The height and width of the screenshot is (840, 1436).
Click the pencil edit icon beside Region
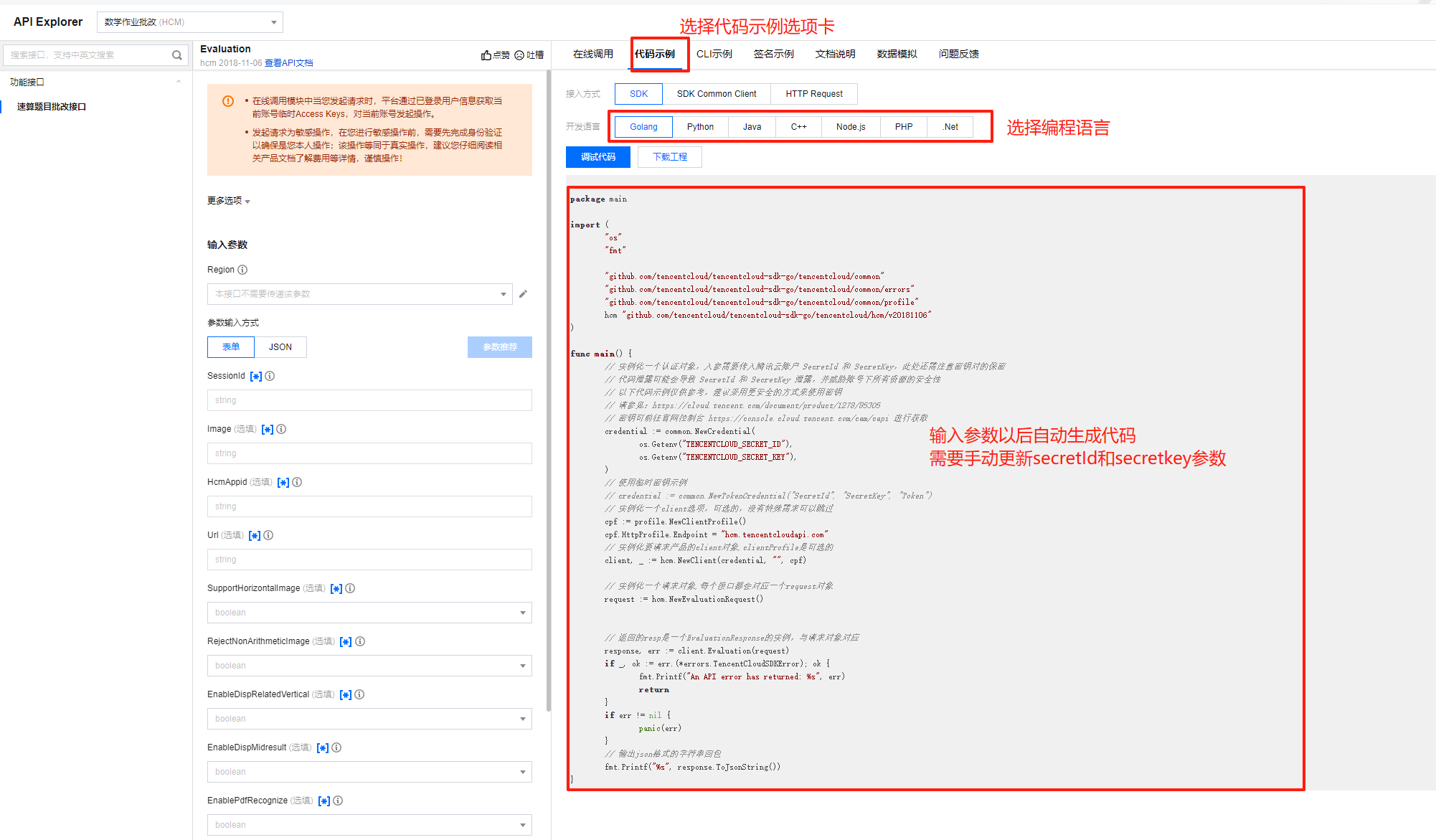coord(523,294)
